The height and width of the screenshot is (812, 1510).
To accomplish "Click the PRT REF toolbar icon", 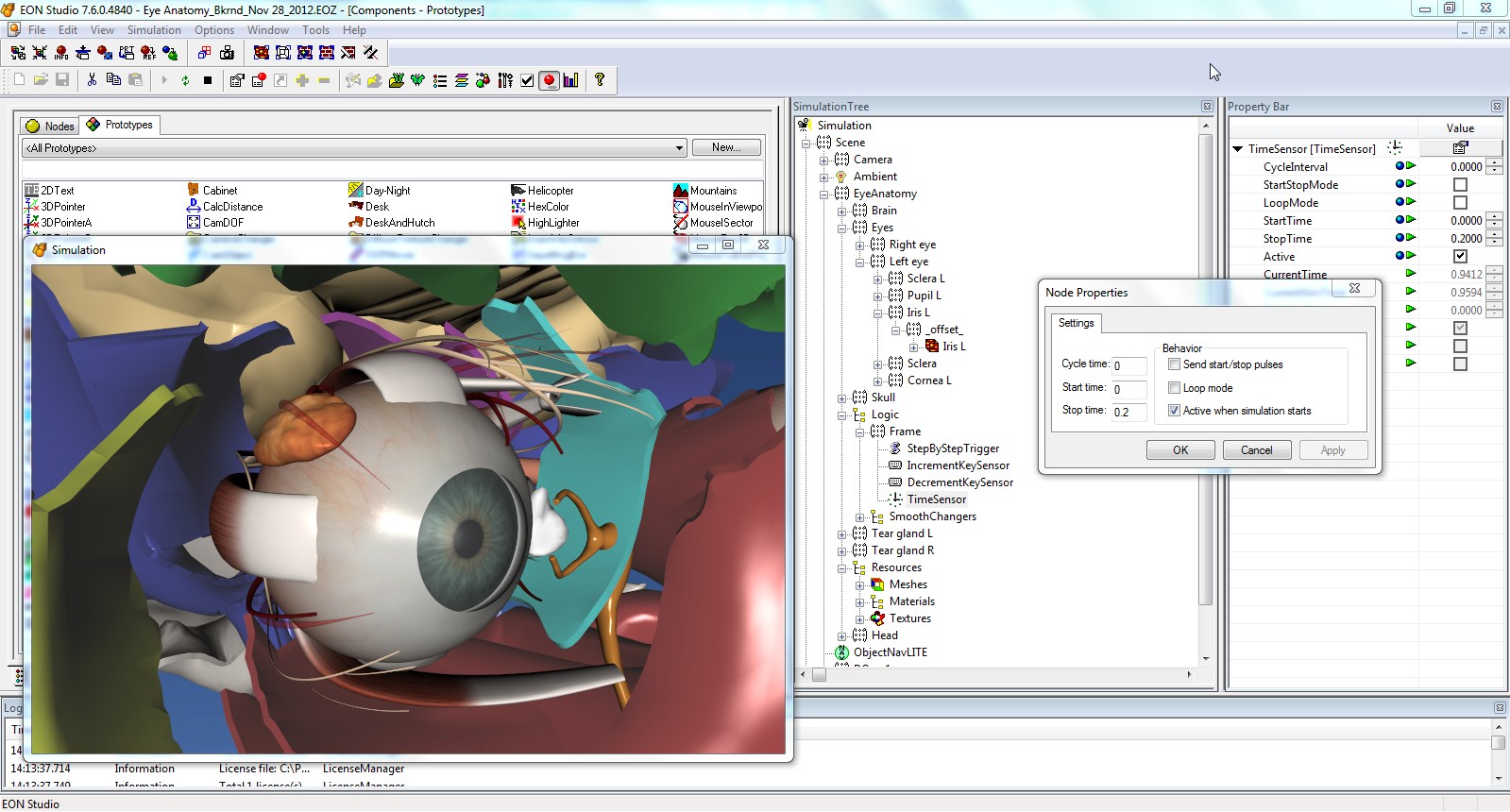I will coord(127,53).
